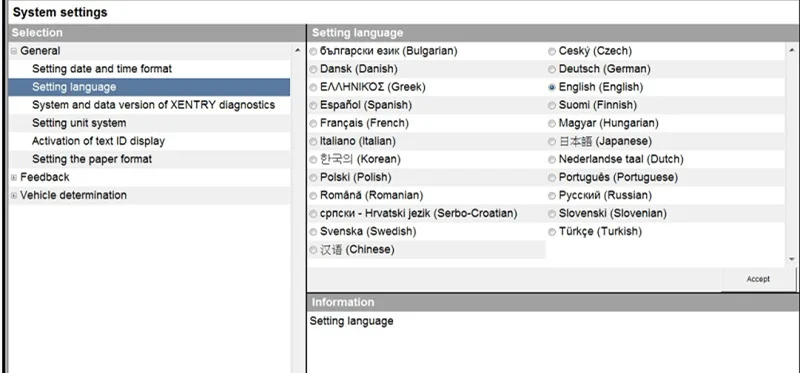Choose the Serbo-Croatian language radio button
This screenshot has width=800, height=373.
pos(313,214)
